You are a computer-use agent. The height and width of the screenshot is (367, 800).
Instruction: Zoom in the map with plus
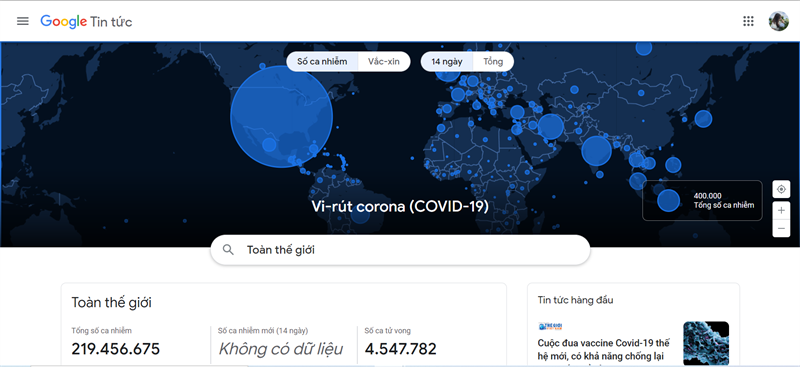pos(781,210)
